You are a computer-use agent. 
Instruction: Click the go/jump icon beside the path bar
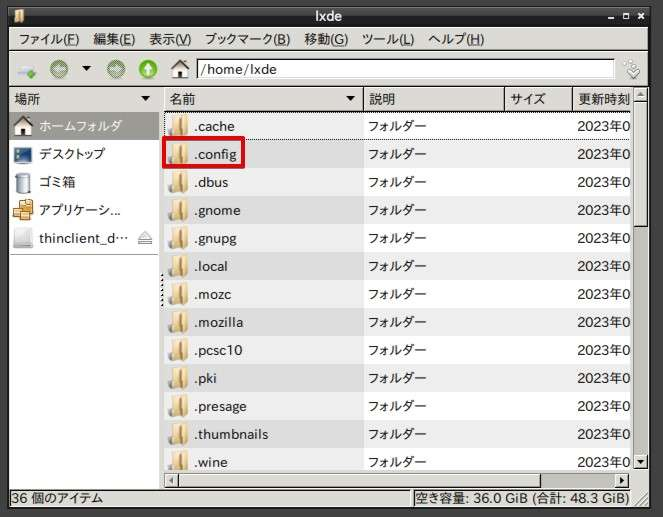tap(633, 69)
